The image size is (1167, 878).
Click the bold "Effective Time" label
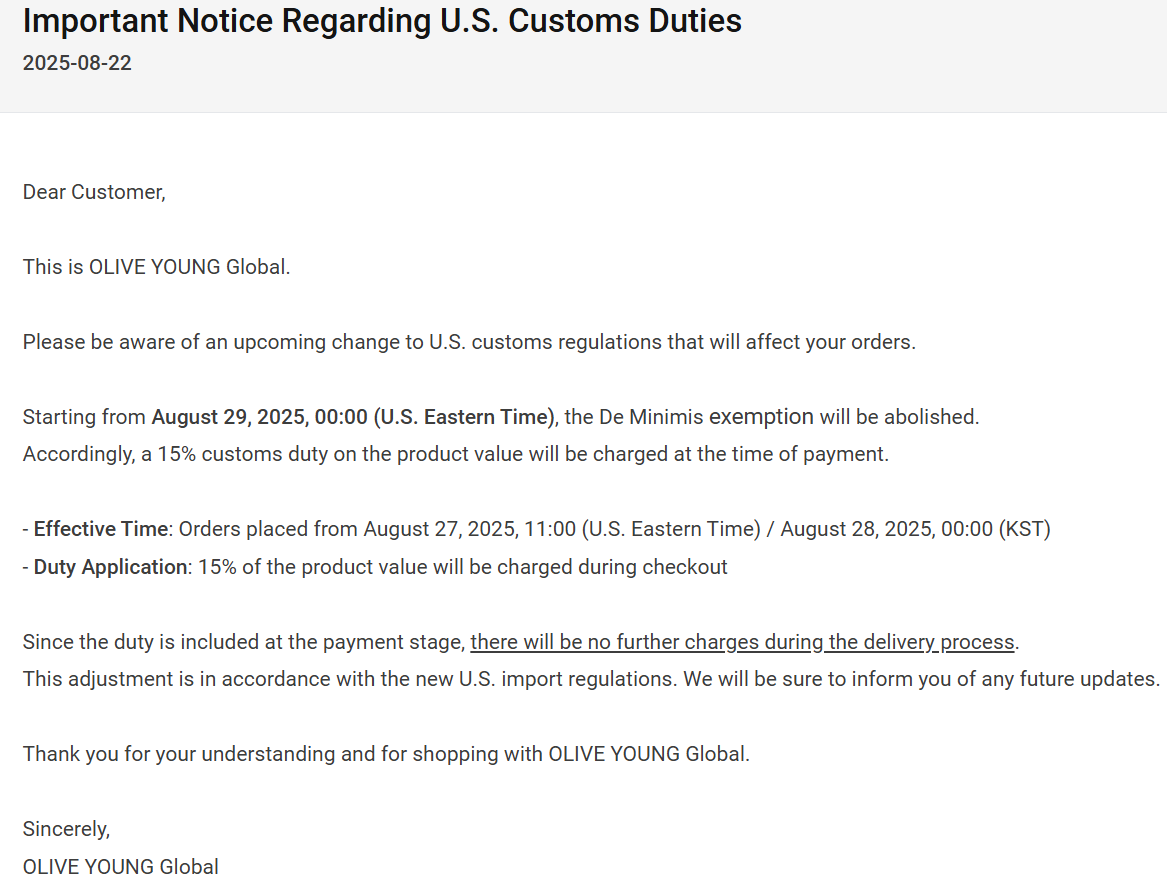click(100, 529)
